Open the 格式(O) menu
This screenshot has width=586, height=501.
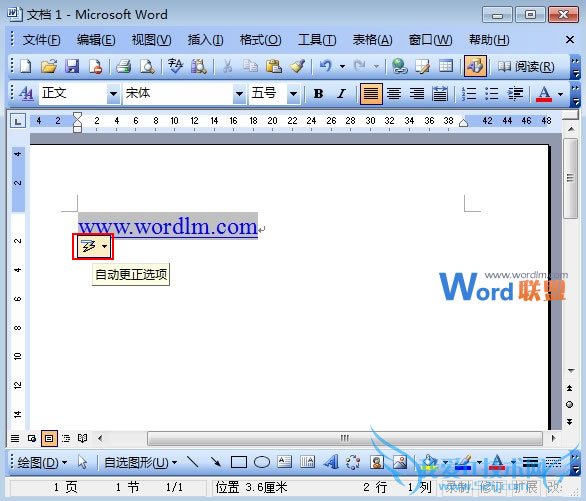(x=260, y=40)
